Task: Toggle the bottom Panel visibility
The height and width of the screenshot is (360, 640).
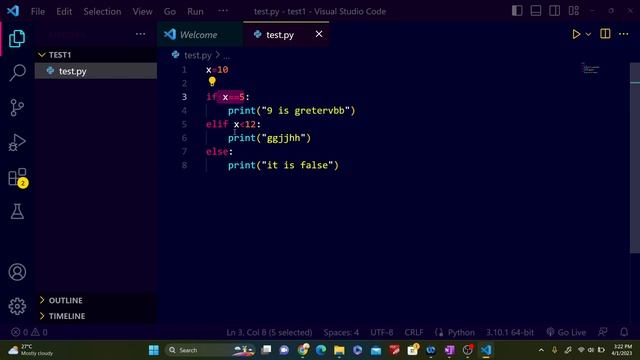Action: [x=536, y=11]
